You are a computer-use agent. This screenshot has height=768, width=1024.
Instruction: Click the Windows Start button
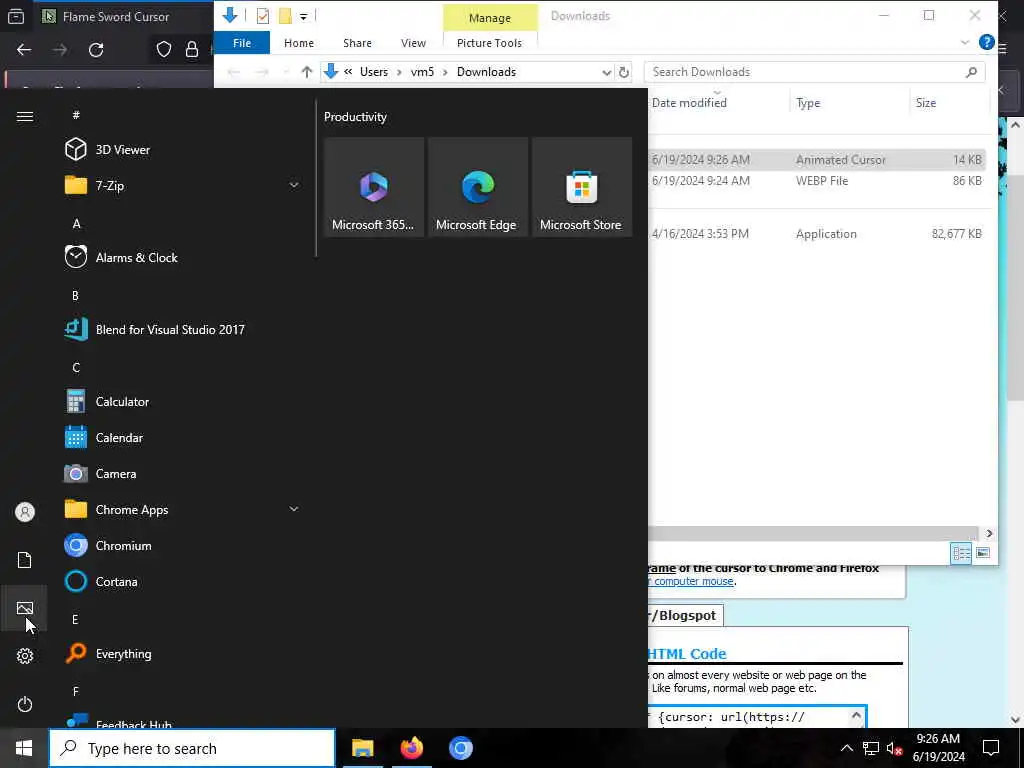pyautogui.click(x=24, y=748)
